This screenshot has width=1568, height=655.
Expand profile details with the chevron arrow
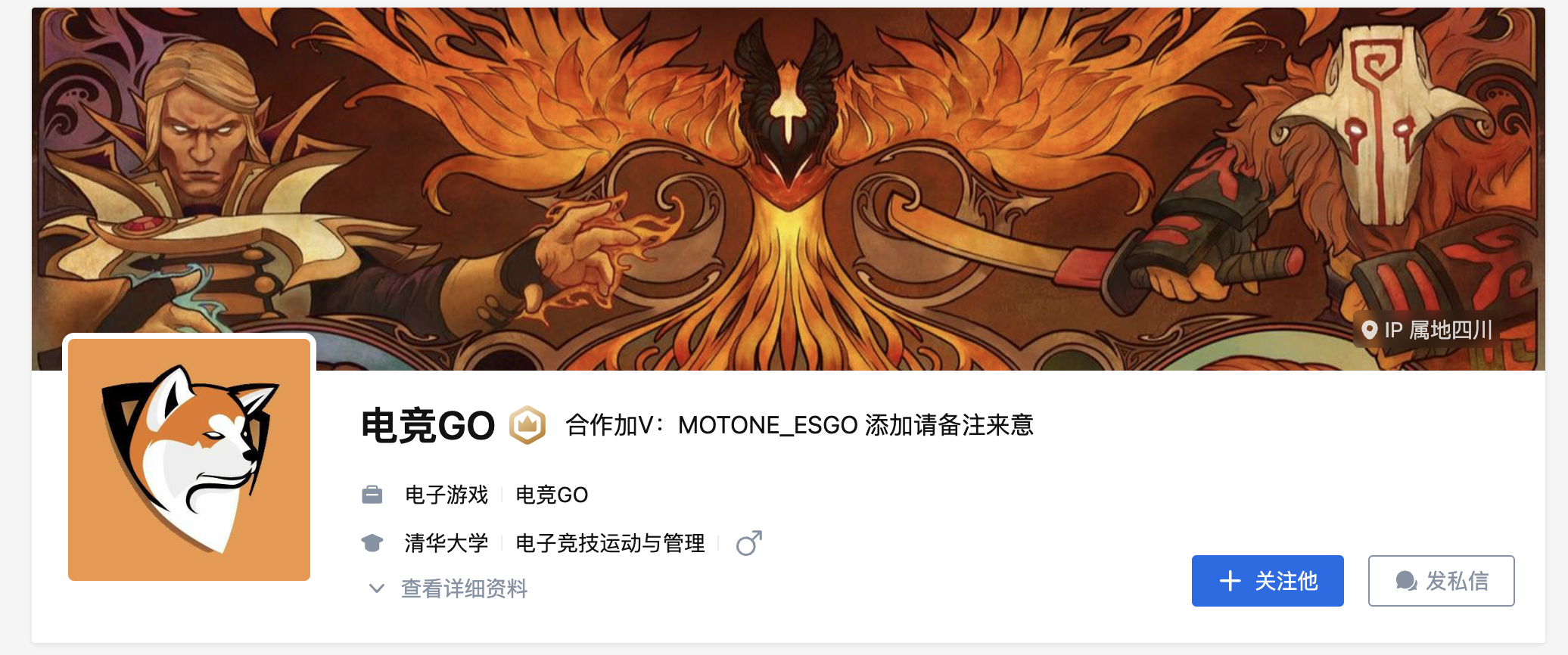tap(376, 588)
